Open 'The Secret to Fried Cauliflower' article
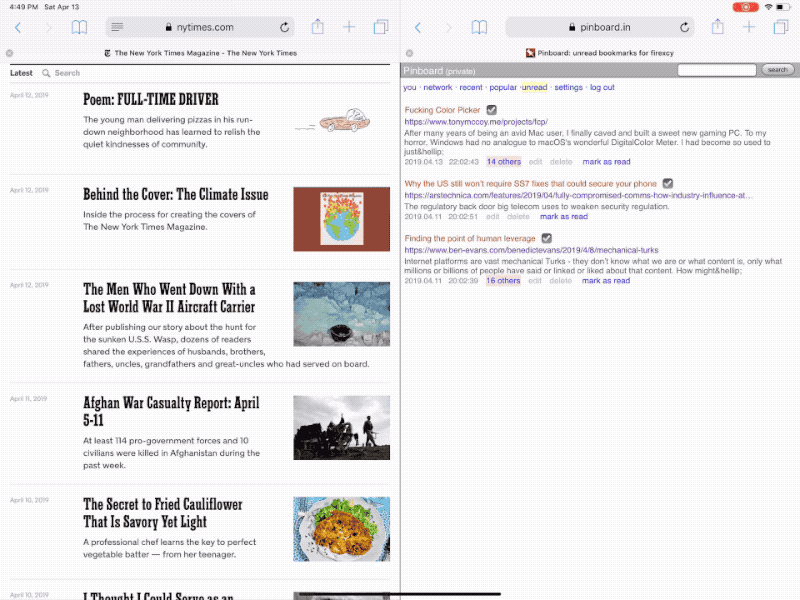This screenshot has width=800, height=600. [x=163, y=513]
